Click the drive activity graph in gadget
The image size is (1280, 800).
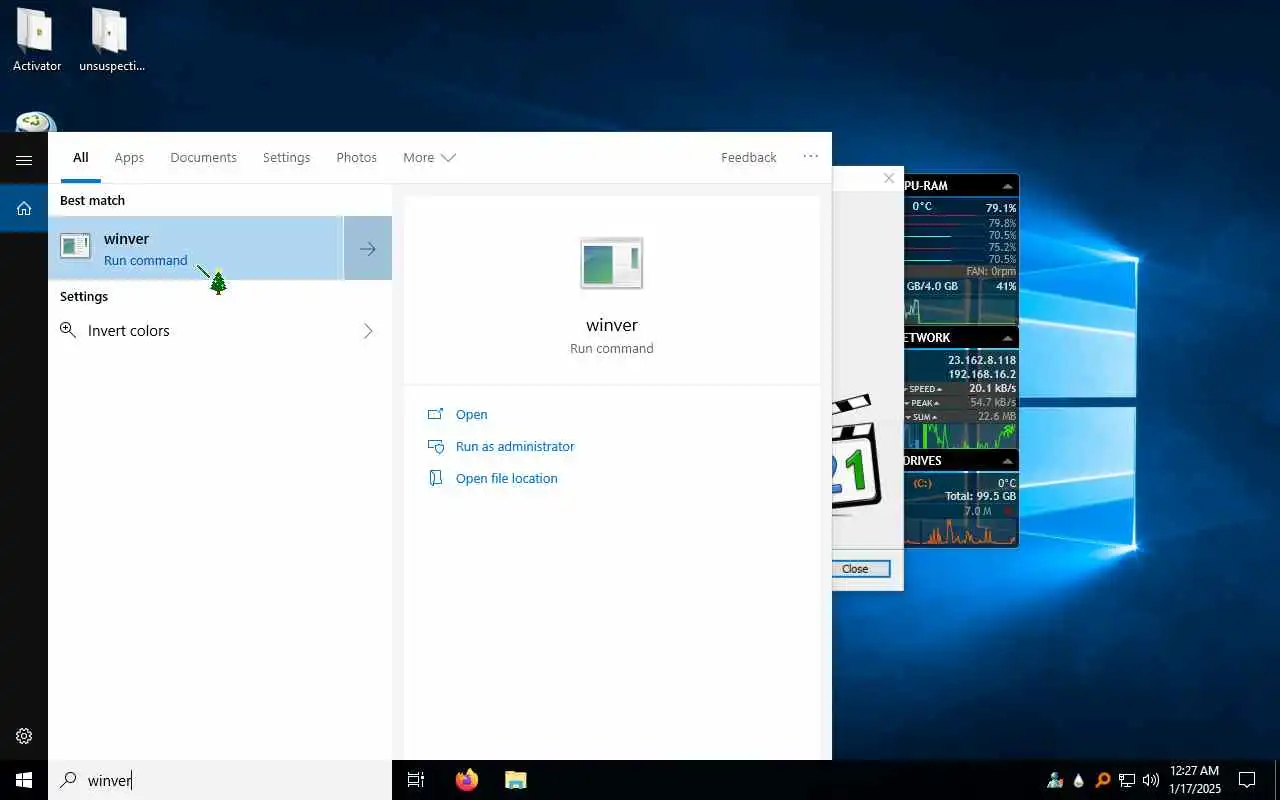(x=960, y=532)
